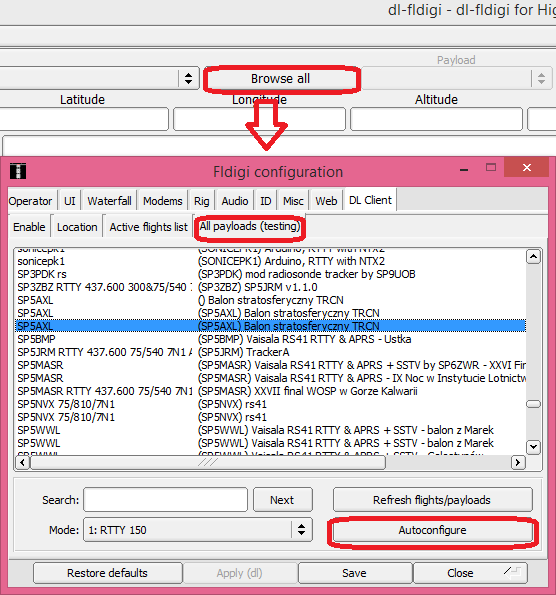Screen dimensions: 556x595
Task: Switch to the Web tab
Action: click(326, 201)
